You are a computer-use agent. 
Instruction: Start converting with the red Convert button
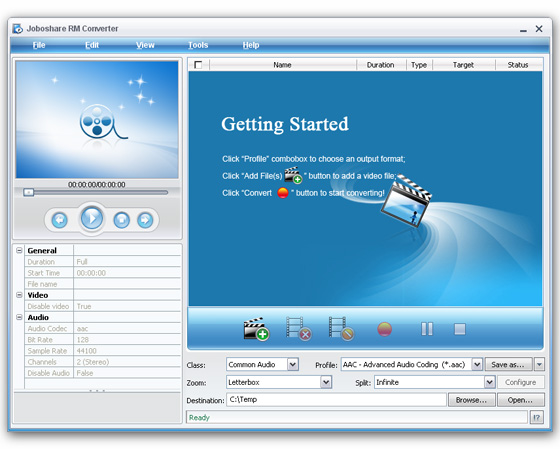coord(385,329)
